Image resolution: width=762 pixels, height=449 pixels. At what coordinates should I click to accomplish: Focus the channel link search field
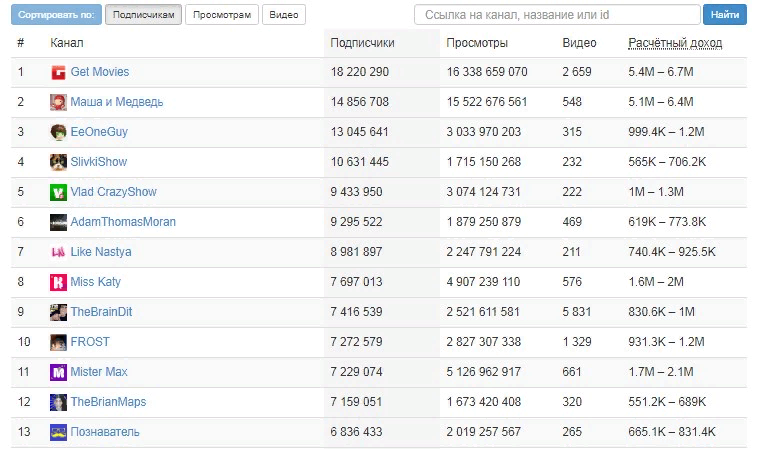tap(557, 15)
